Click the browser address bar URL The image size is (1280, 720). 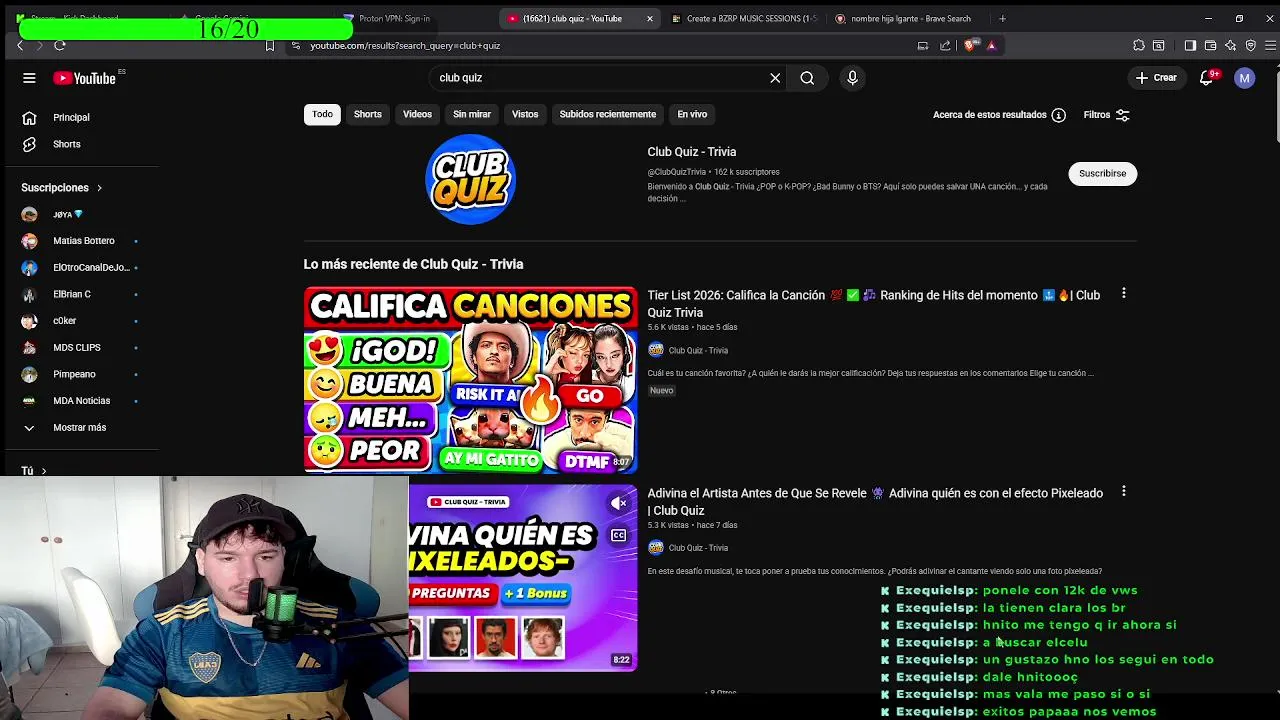point(405,45)
